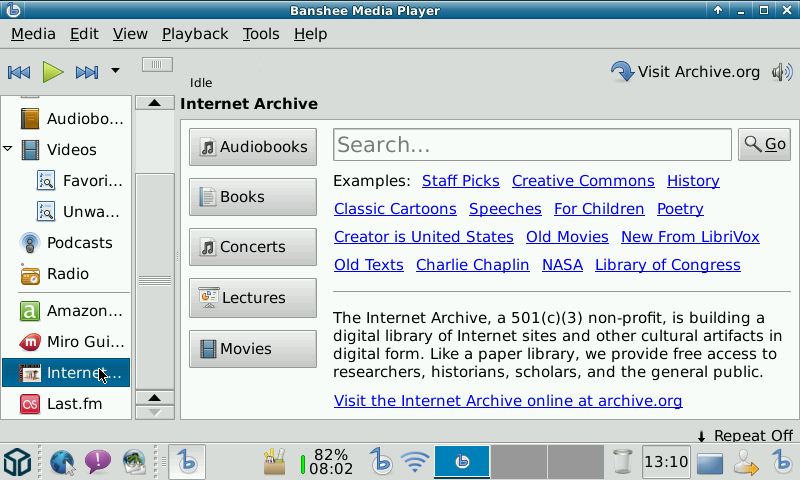Browse the Concerts category button
Image resolution: width=800 pixels, height=480 pixels.
[x=253, y=247]
